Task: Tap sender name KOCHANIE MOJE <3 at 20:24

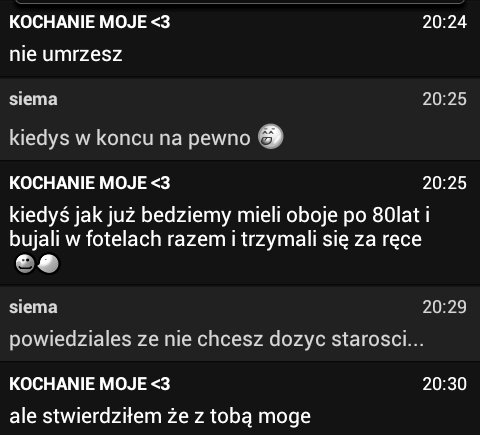Action: click(x=90, y=22)
